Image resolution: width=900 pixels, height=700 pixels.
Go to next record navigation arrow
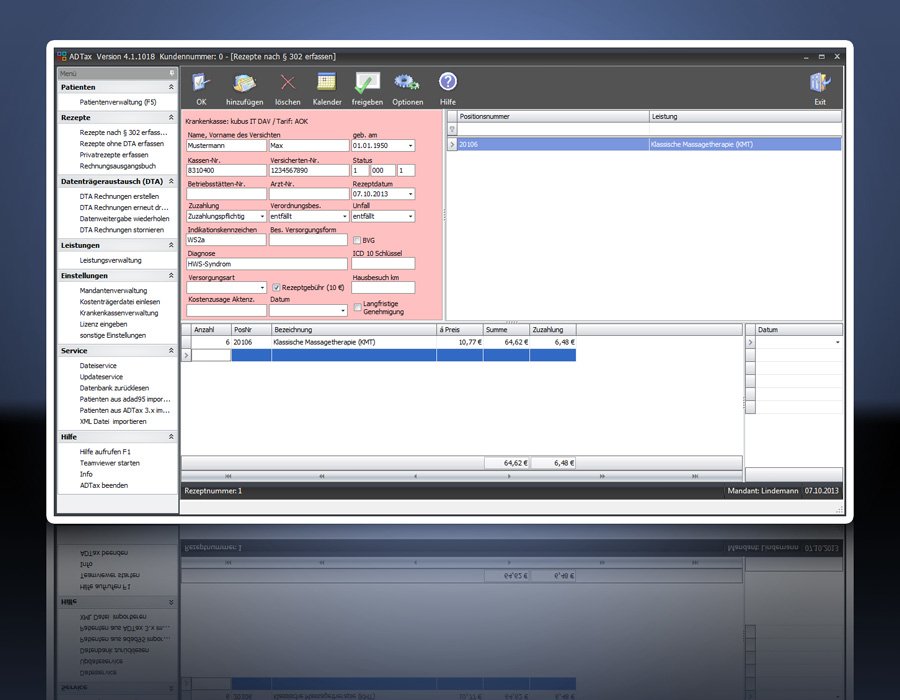coord(509,476)
